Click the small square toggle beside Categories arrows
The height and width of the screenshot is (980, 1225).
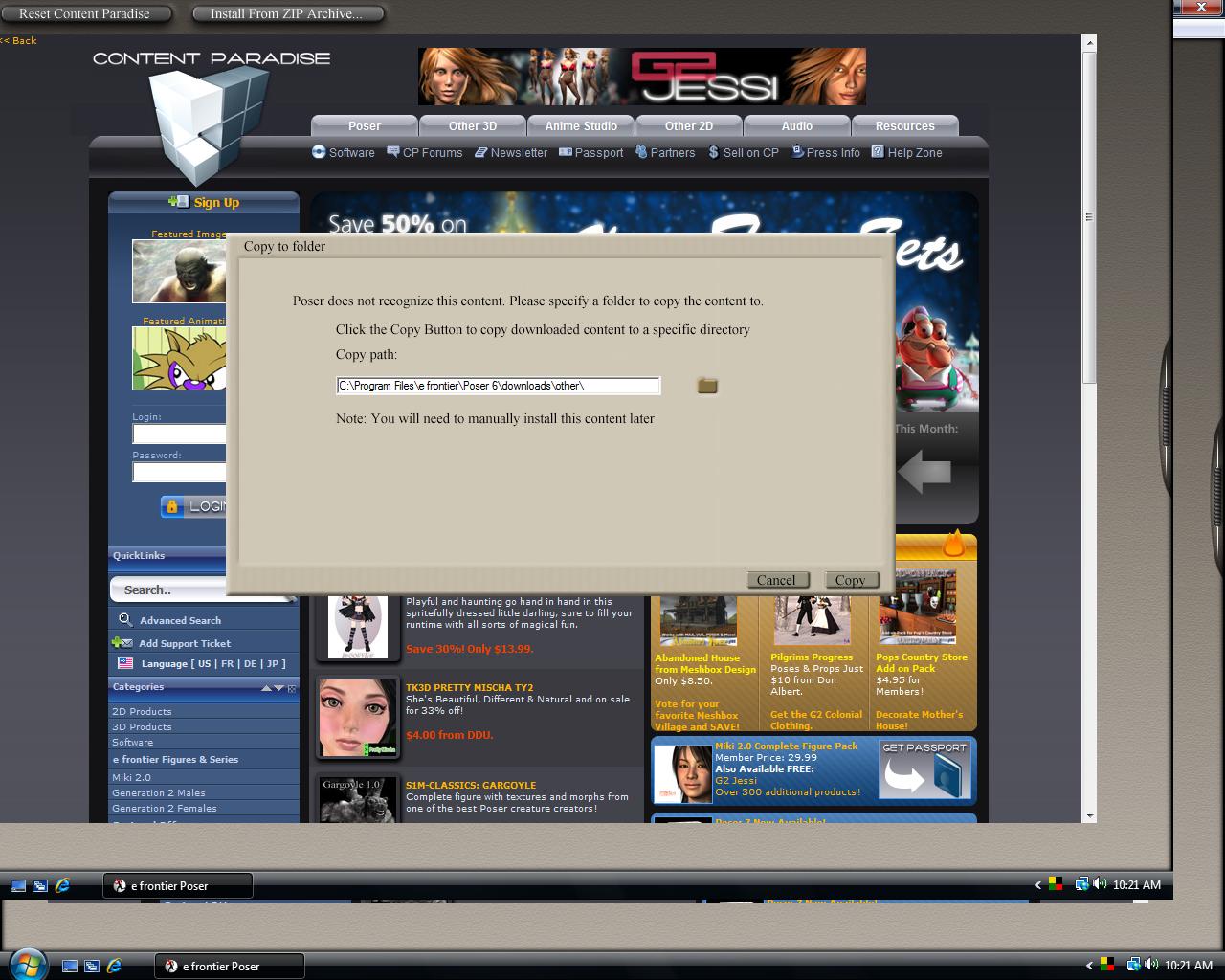(x=292, y=688)
